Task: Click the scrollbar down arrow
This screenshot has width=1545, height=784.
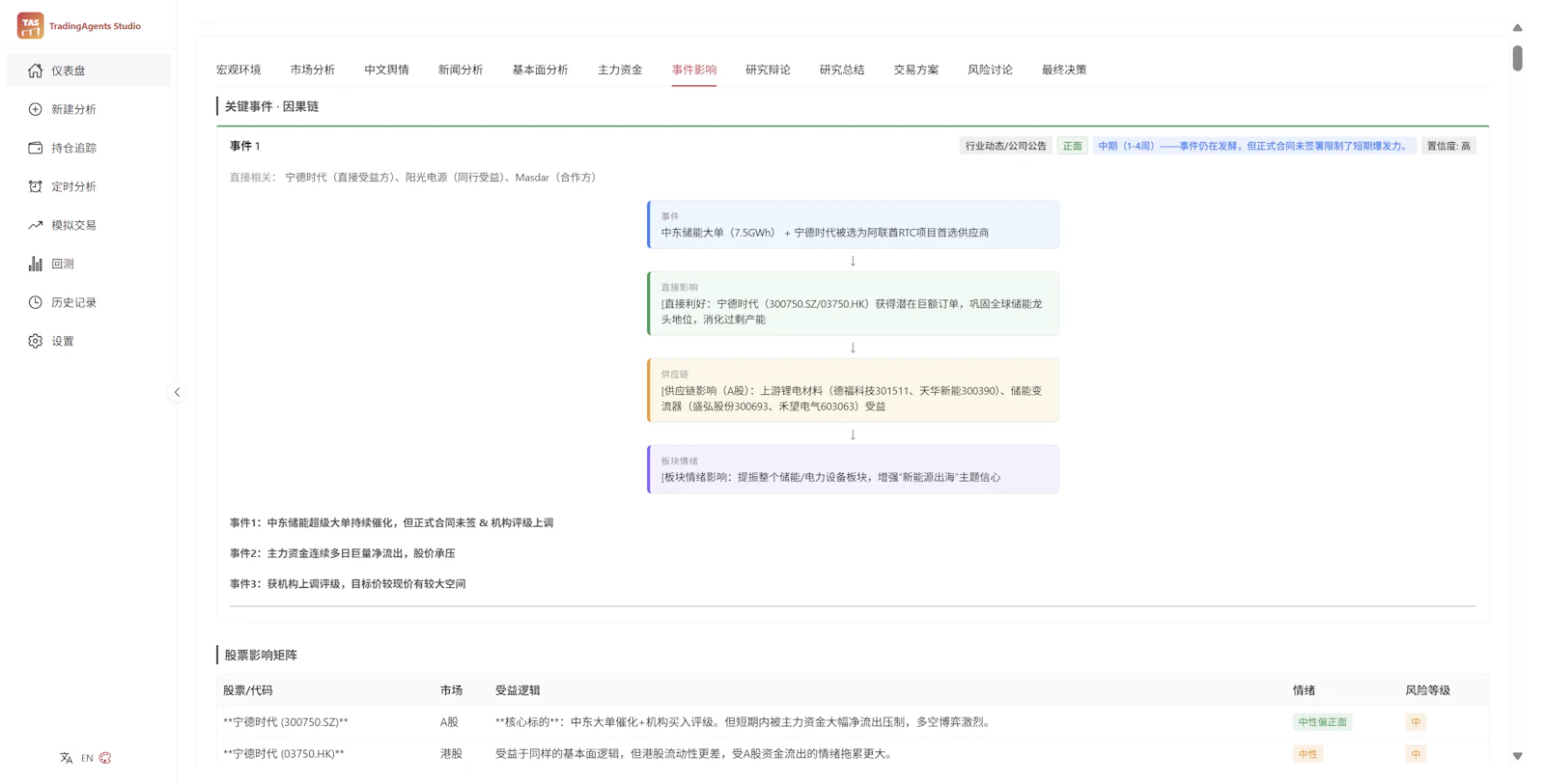Action: click(1517, 757)
